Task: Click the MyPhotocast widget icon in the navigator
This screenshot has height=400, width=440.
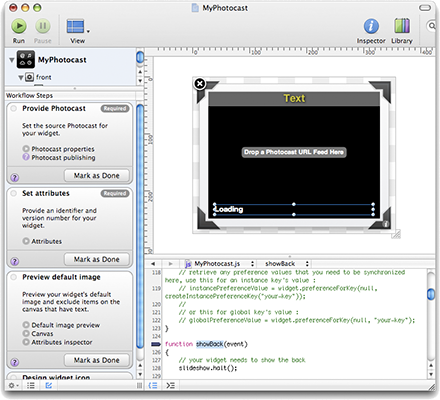Action: 26,59
